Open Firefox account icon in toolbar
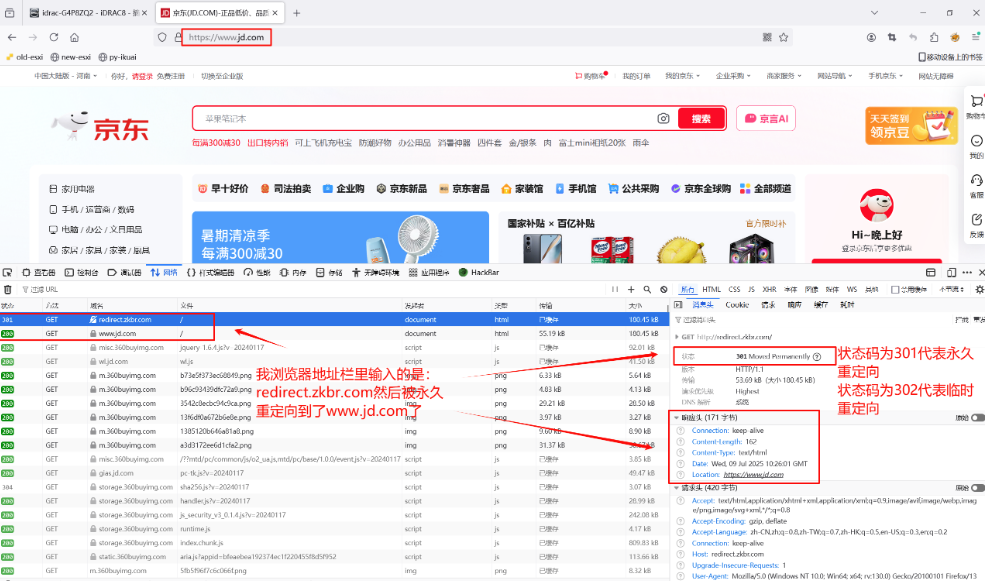Viewport: 1004px width, 581px height. tap(871, 37)
